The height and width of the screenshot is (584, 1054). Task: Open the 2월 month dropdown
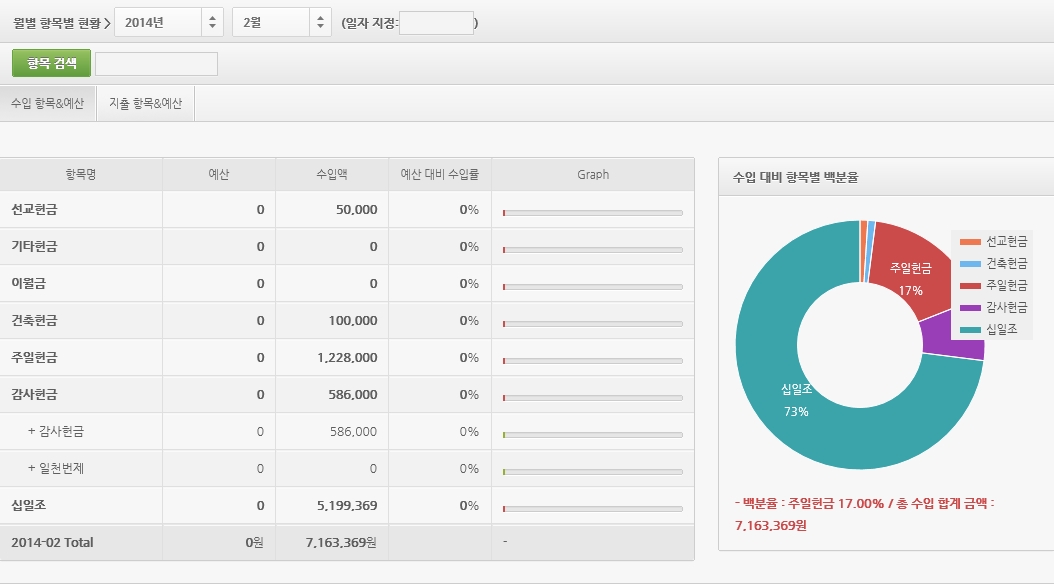point(282,22)
